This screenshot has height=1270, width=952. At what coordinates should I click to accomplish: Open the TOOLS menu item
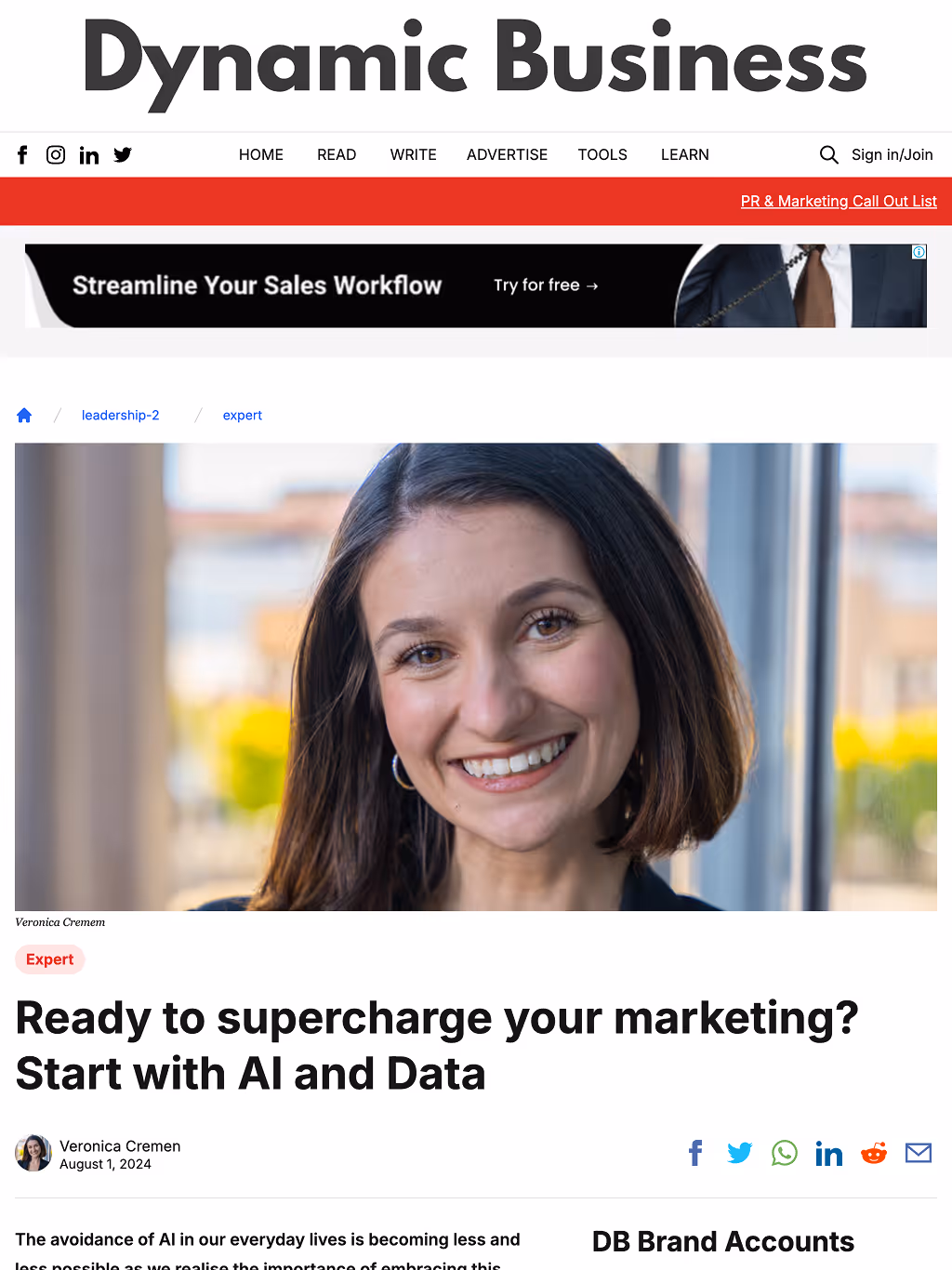pos(602,154)
